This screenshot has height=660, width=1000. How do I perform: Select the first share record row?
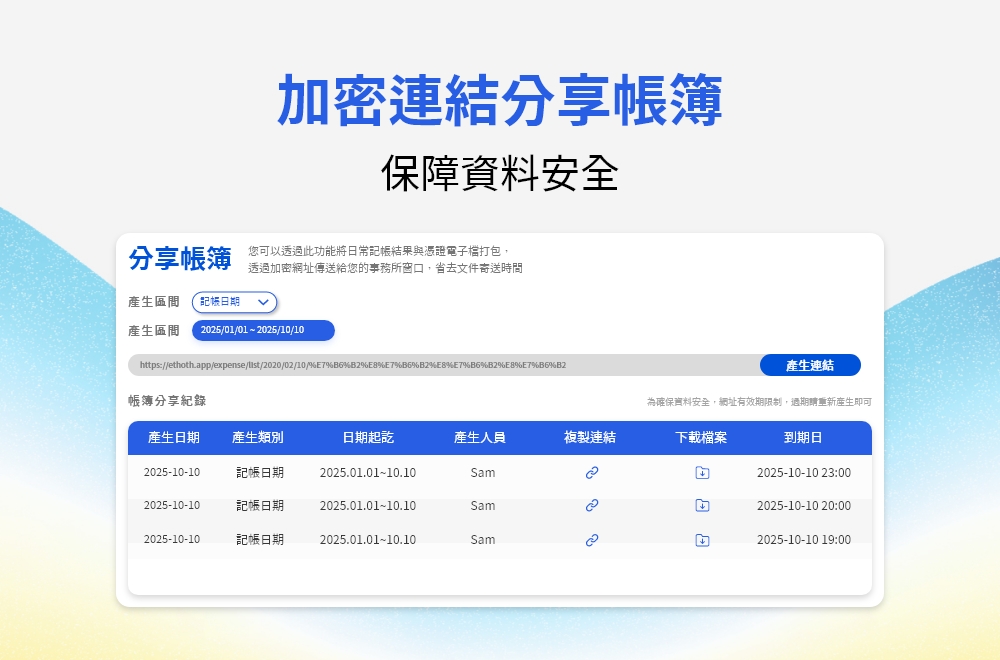tap(400, 472)
